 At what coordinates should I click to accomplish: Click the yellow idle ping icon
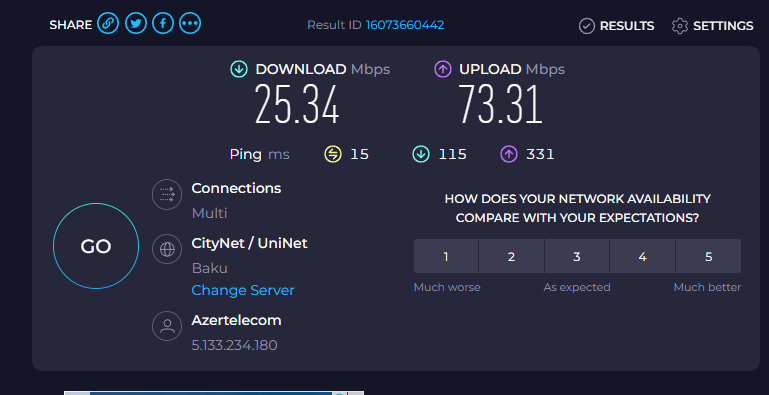point(333,155)
